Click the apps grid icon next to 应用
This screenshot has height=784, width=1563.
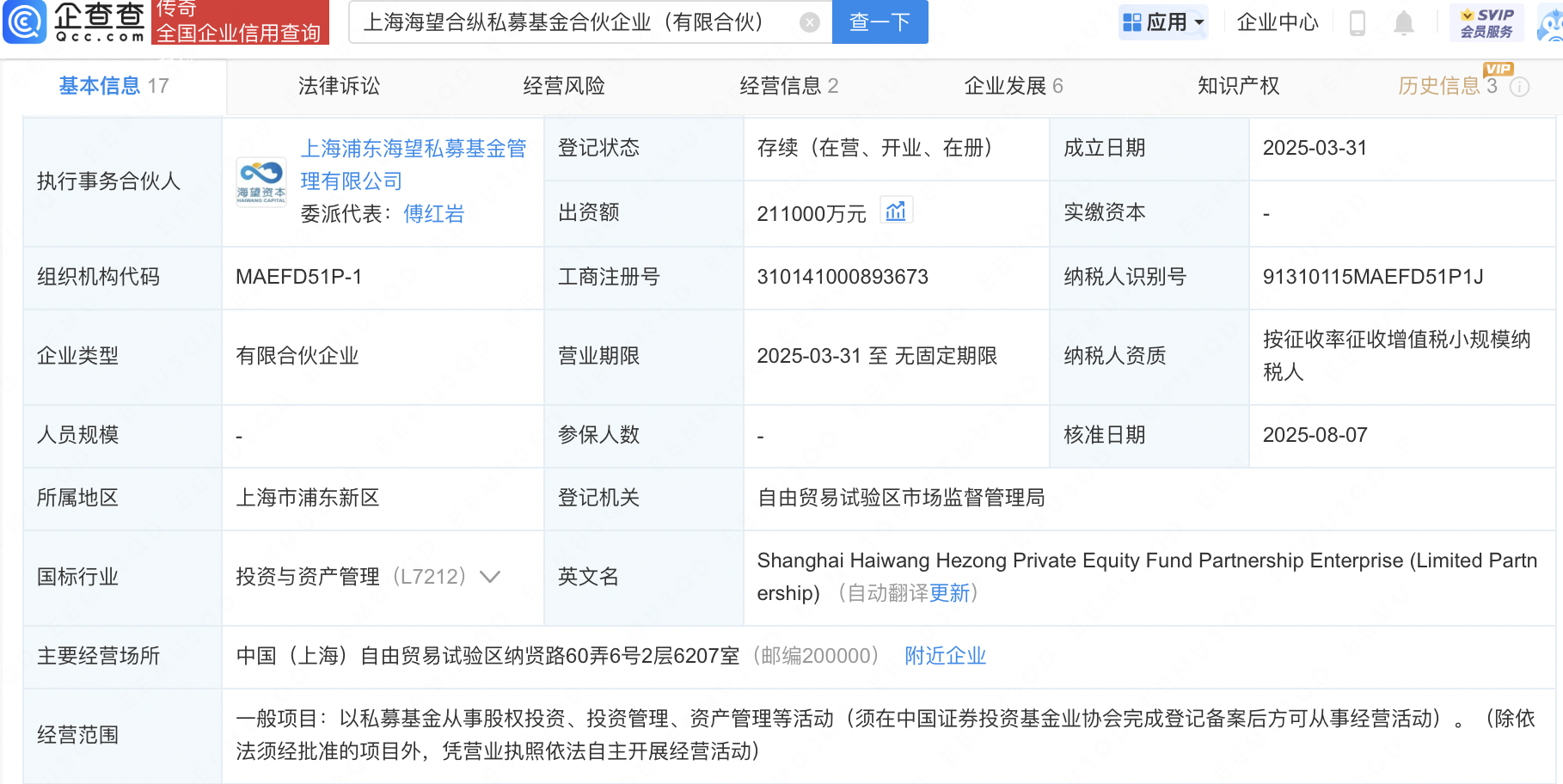(x=1132, y=22)
